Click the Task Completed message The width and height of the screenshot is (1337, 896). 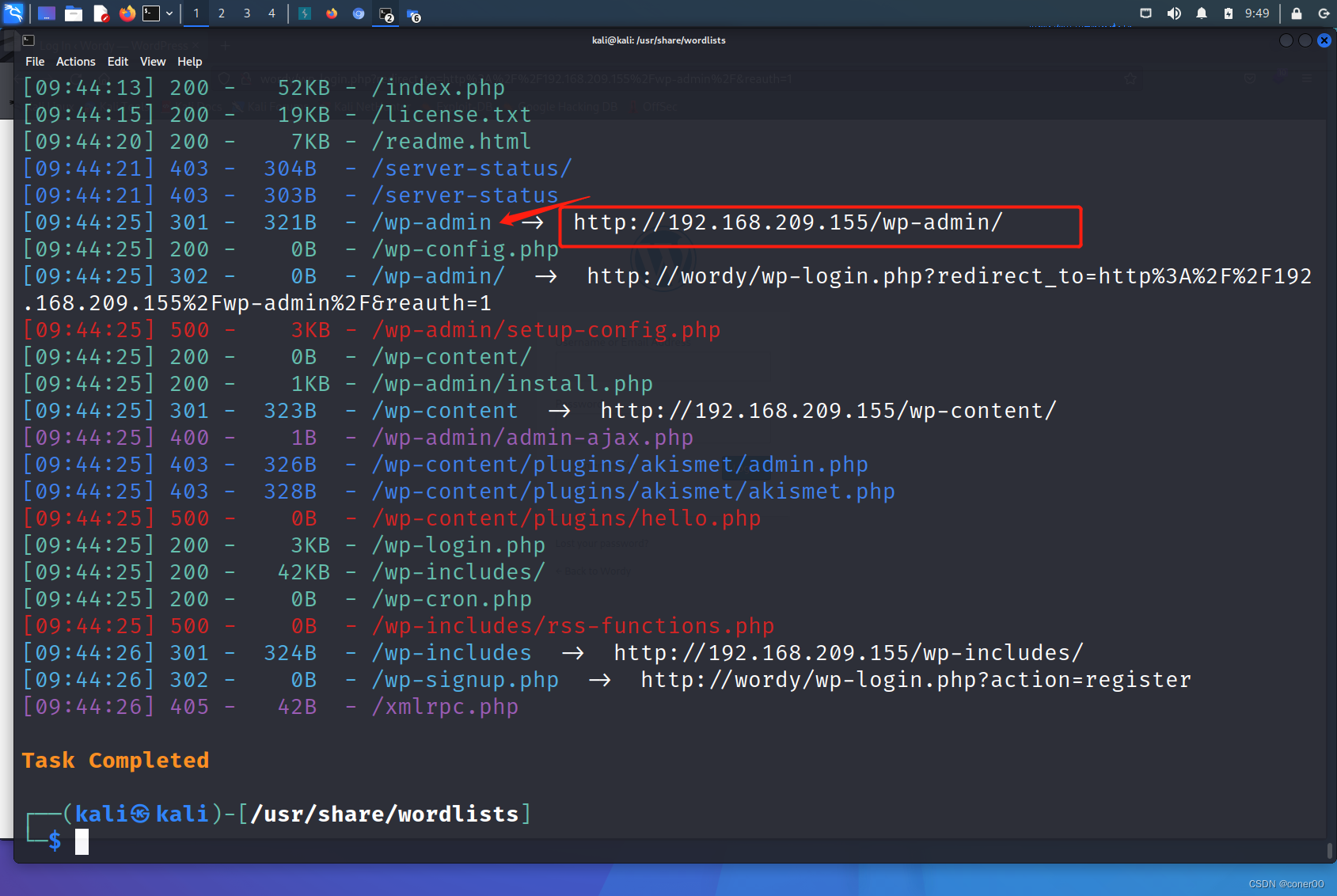click(116, 761)
